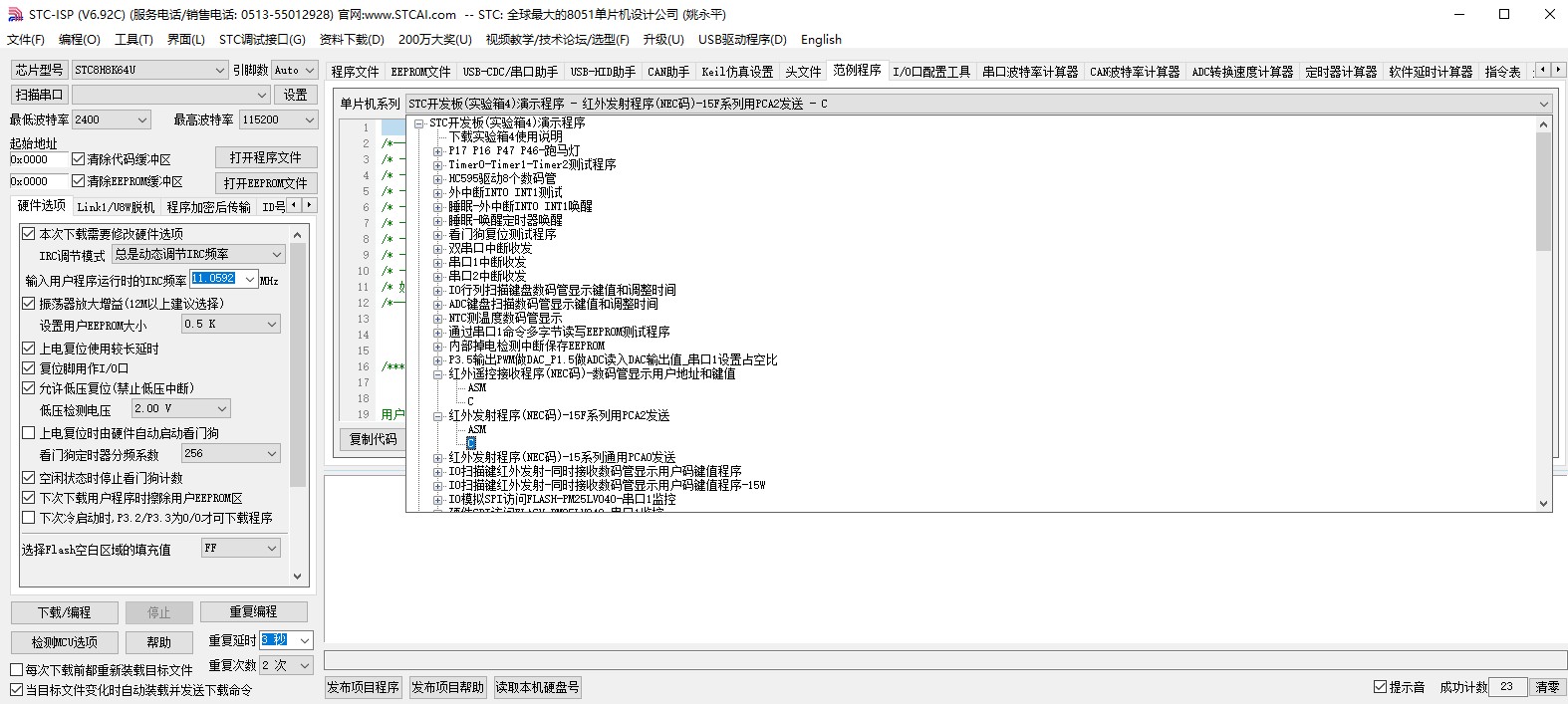Click right arrow beside ID号 tab
1568x704 pixels.
pyautogui.click(x=310, y=205)
